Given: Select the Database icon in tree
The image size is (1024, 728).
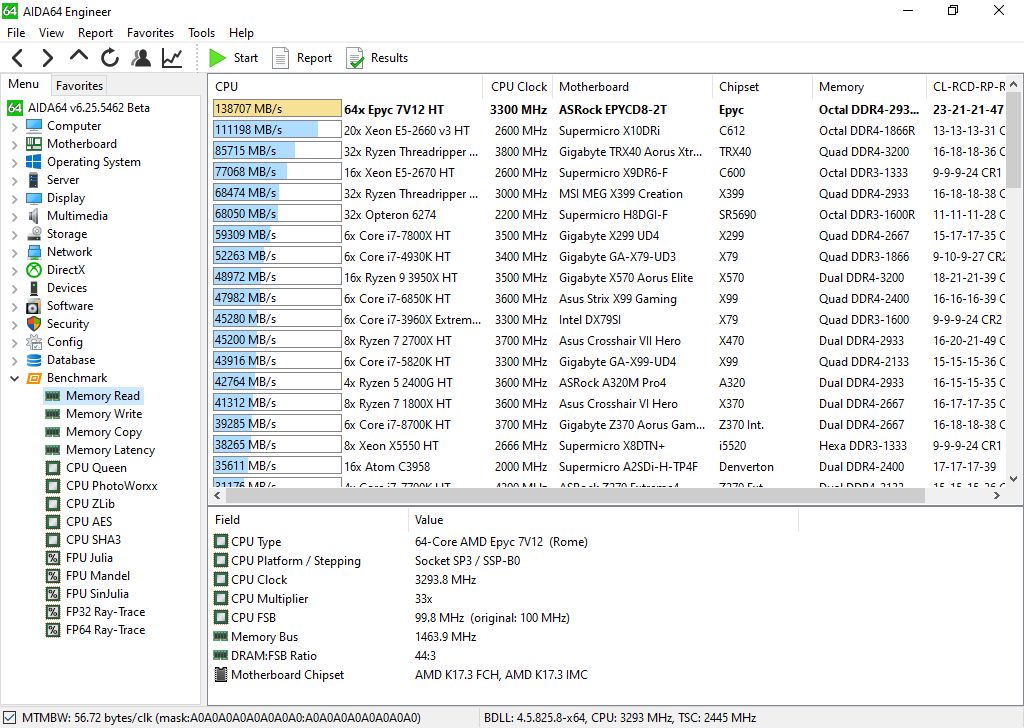Looking at the screenshot, I should point(34,360).
